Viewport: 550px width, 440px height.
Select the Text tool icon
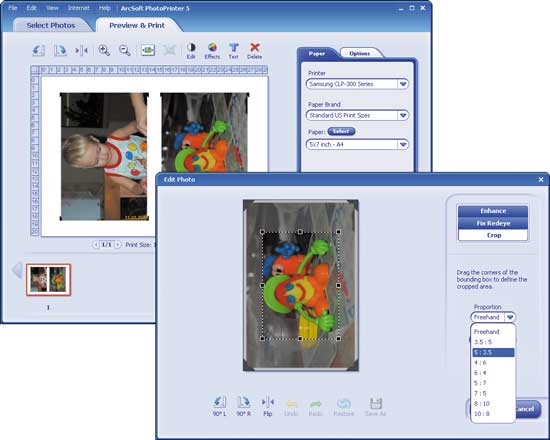[x=234, y=51]
